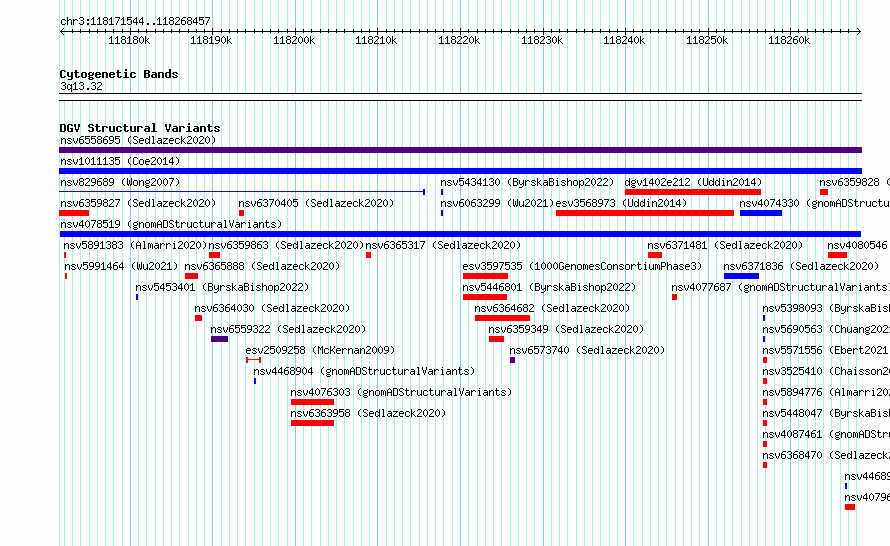
Task: Select red bar under nsv6364682
Action: (x=502, y=318)
